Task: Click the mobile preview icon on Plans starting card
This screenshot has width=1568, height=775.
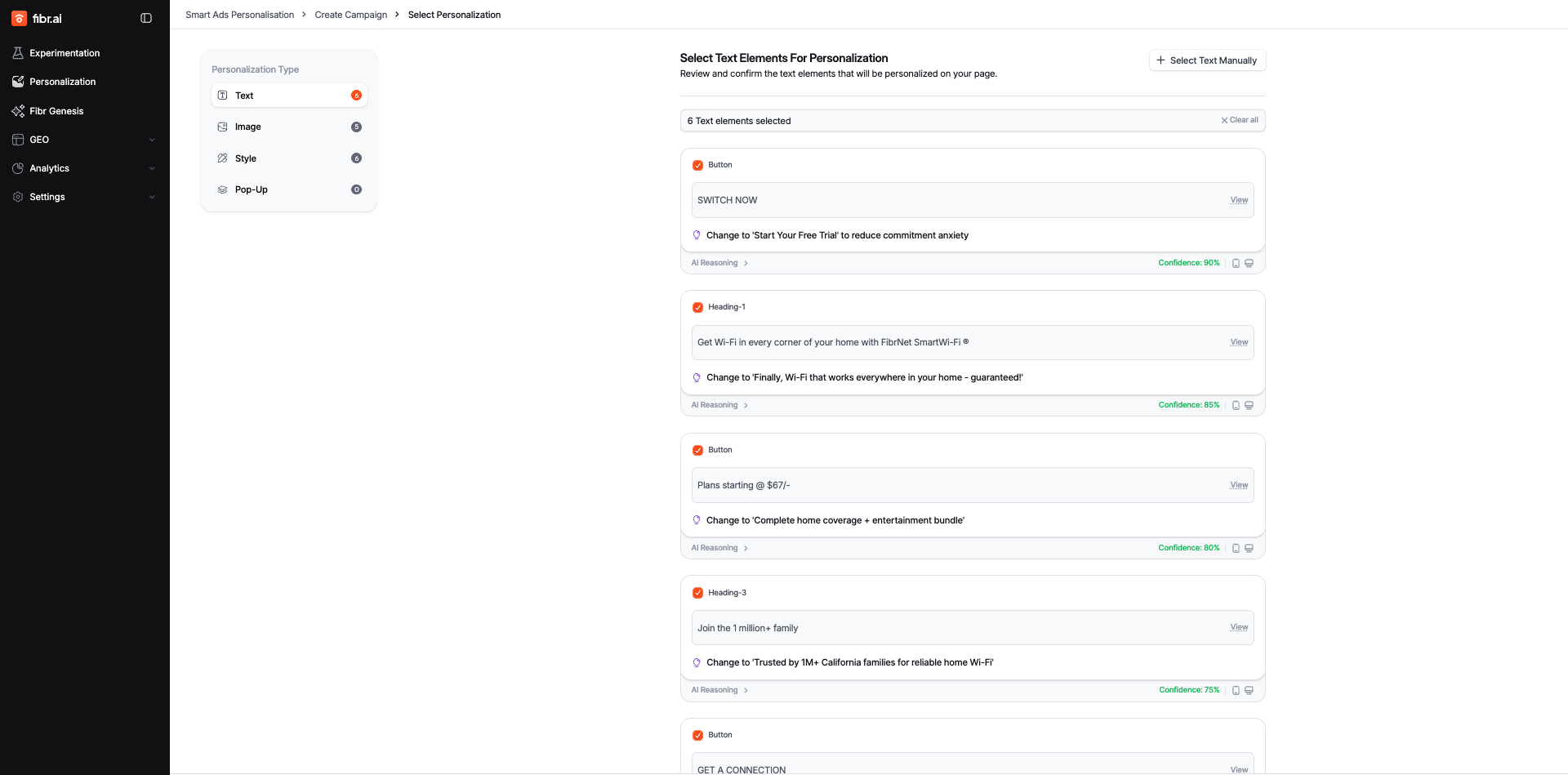Action: point(1236,549)
